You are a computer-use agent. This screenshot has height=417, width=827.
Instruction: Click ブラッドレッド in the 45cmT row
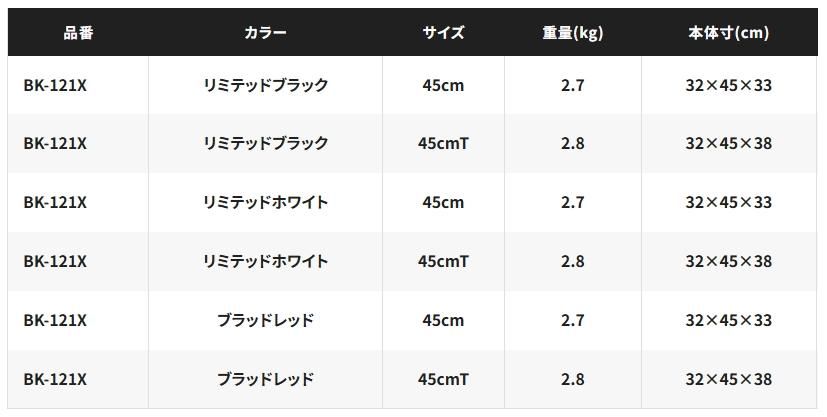click(x=265, y=379)
